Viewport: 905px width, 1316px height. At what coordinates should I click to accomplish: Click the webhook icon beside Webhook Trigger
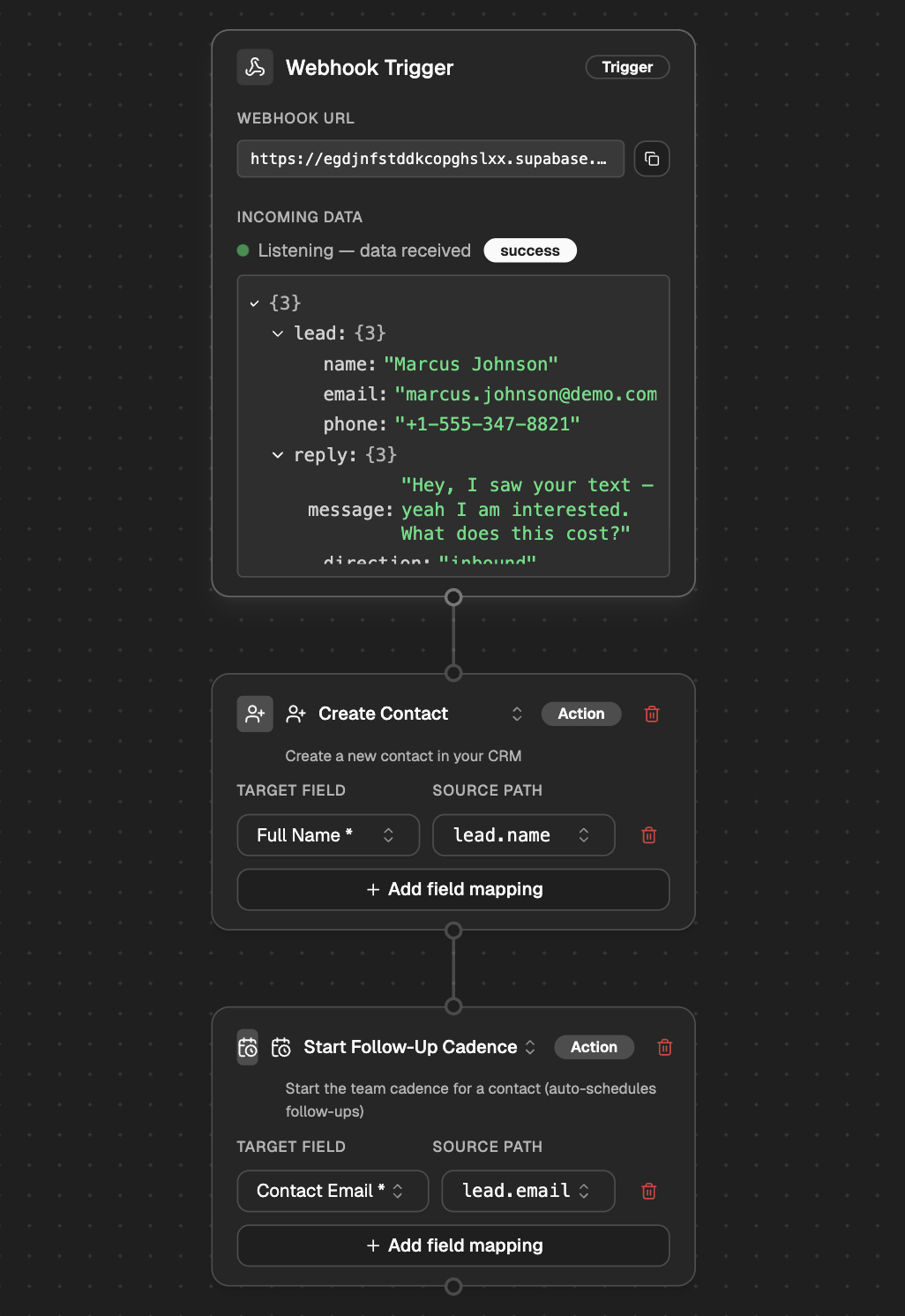tap(255, 67)
